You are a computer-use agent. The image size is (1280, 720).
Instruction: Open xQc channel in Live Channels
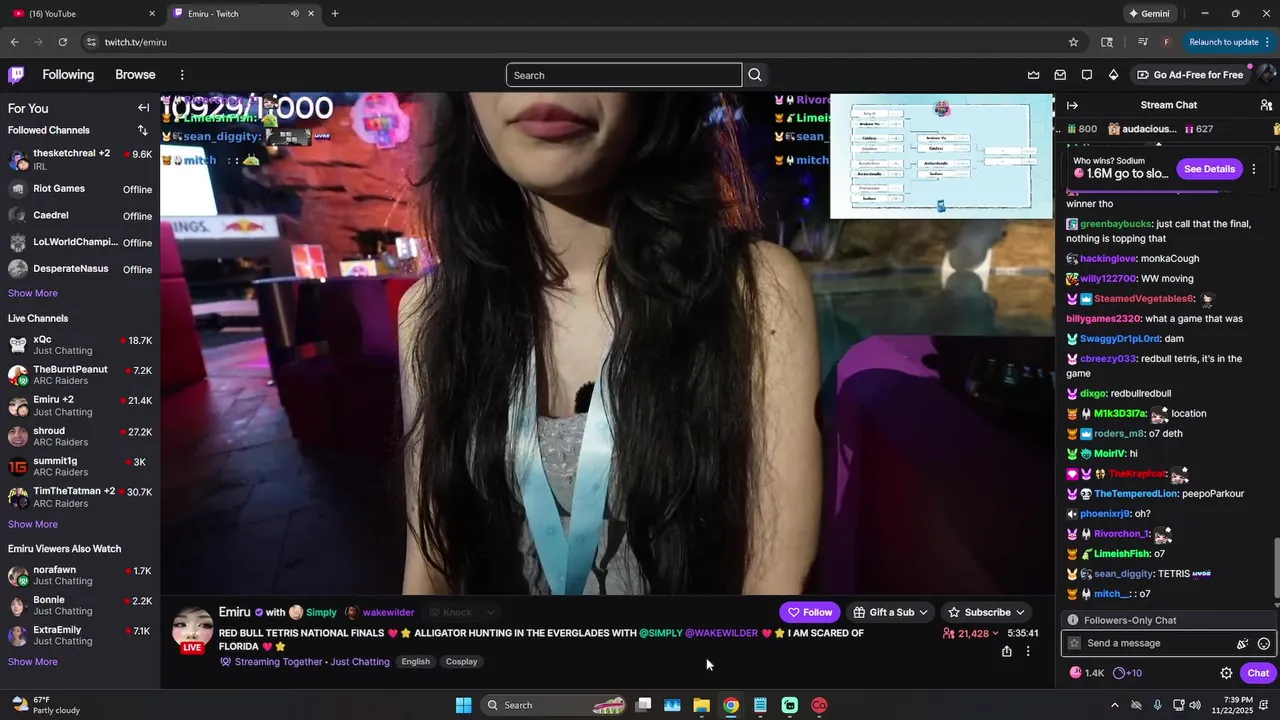pyautogui.click(x=80, y=345)
